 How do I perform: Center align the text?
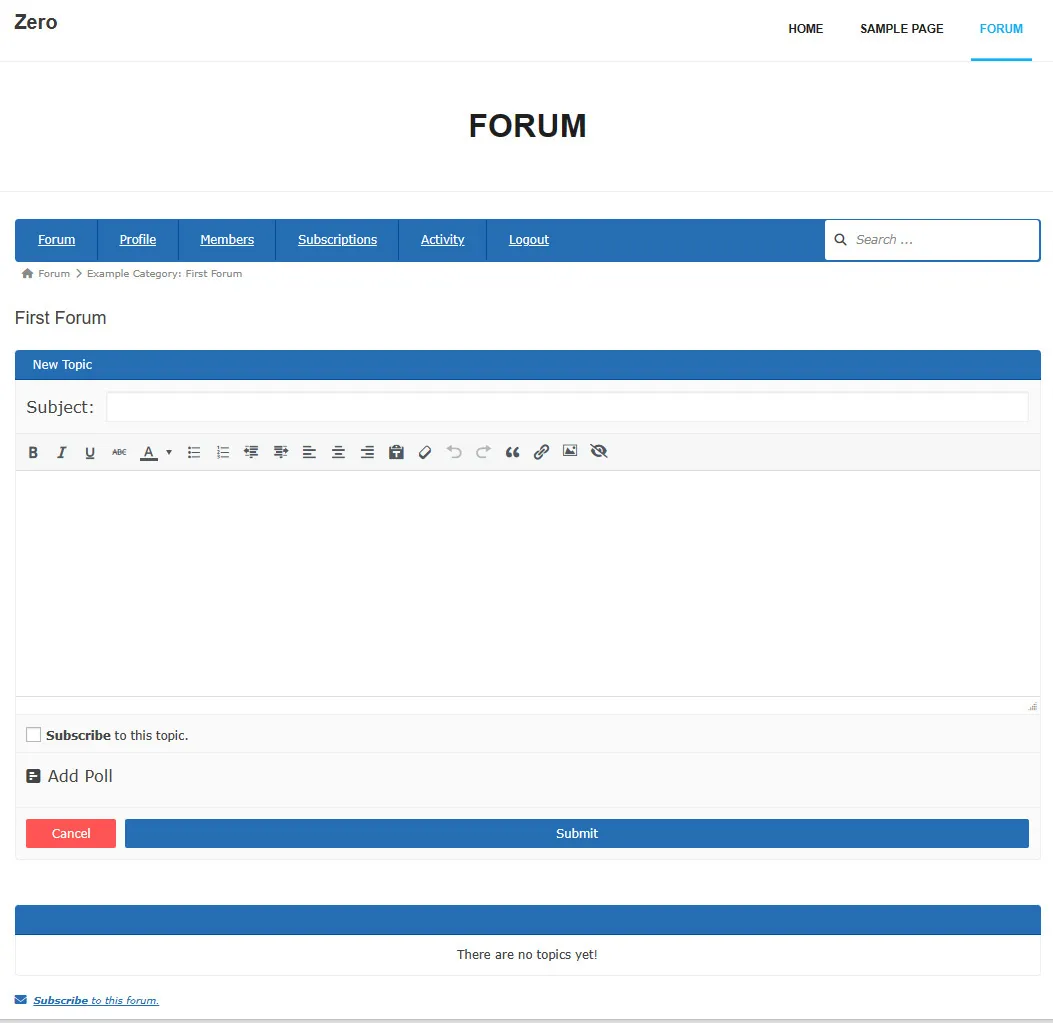pos(338,452)
